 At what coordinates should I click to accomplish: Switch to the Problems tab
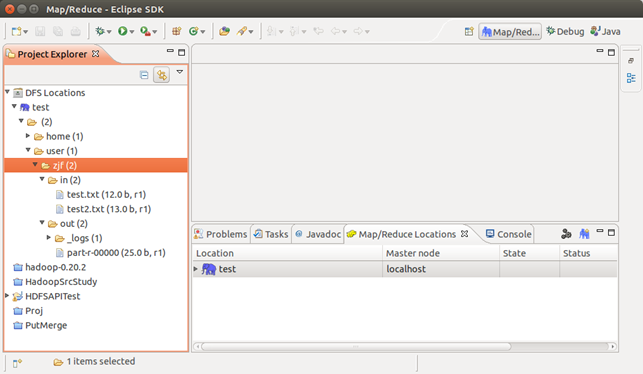pyautogui.click(x=221, y=234)
